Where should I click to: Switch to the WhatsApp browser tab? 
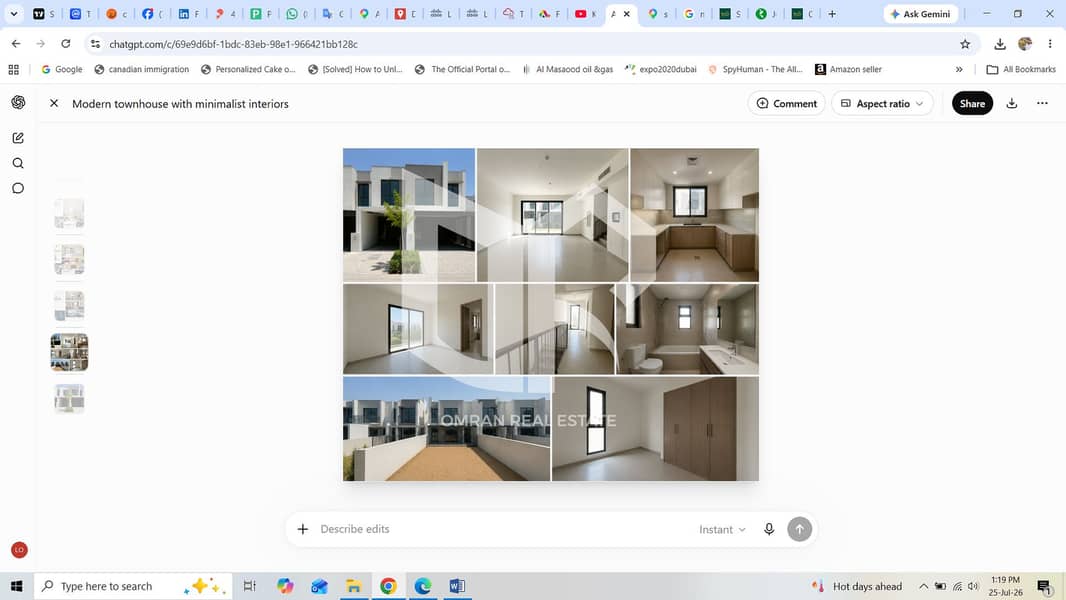296,14
